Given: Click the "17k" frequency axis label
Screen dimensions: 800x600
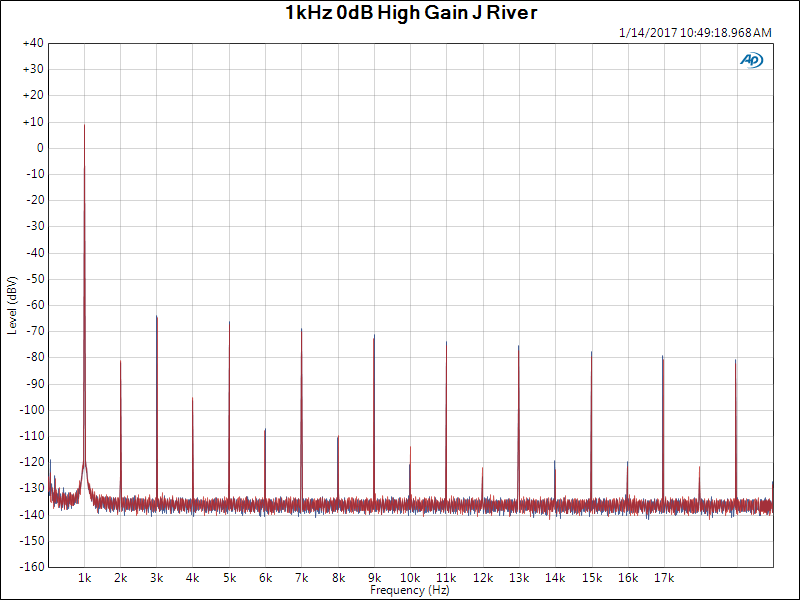Looking at the screenshot, I should [664, 578].
